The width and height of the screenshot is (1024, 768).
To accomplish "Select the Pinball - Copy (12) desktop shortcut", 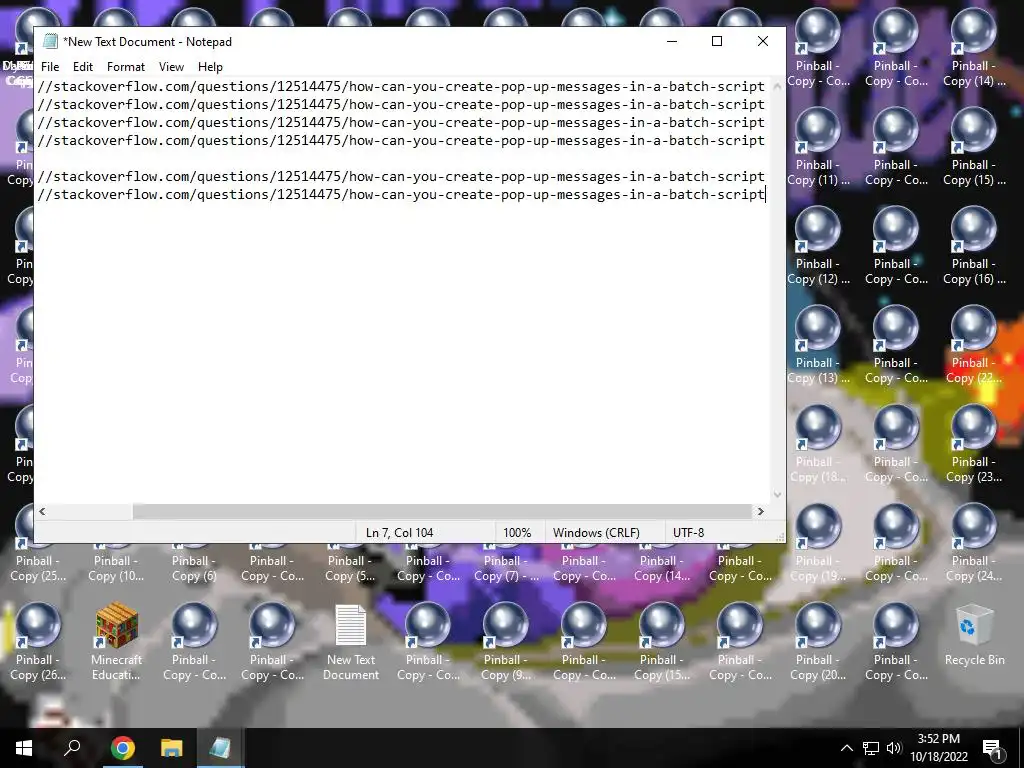I will [x=818, y=248].
